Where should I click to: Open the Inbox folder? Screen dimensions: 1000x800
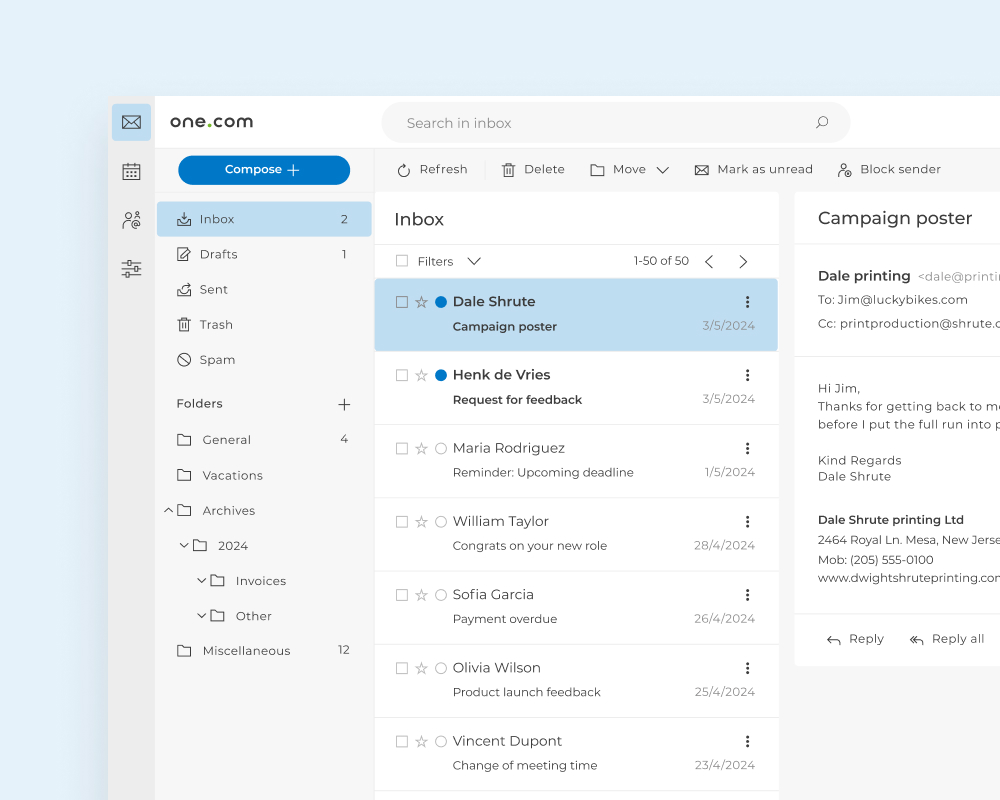[x=264, y=219]
